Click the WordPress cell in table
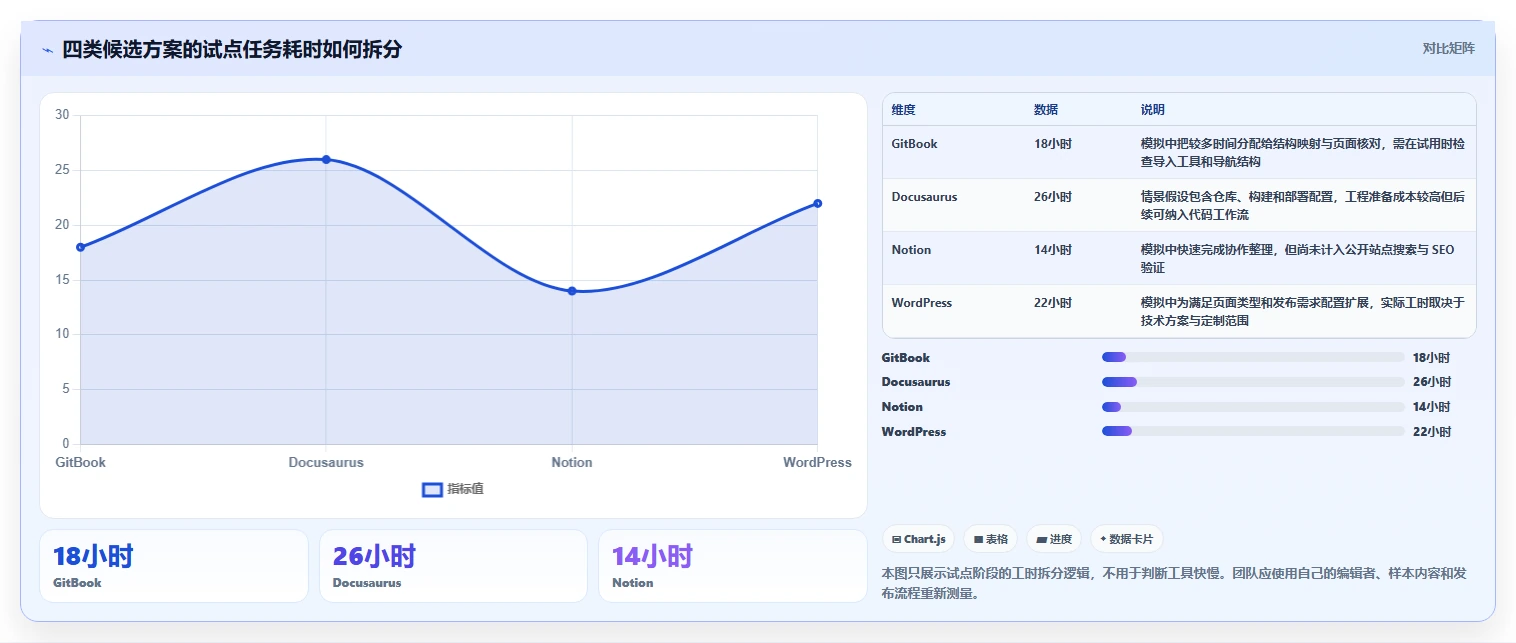The width and height of the screenshot is (1516, 643). click(x=921, y=303)
